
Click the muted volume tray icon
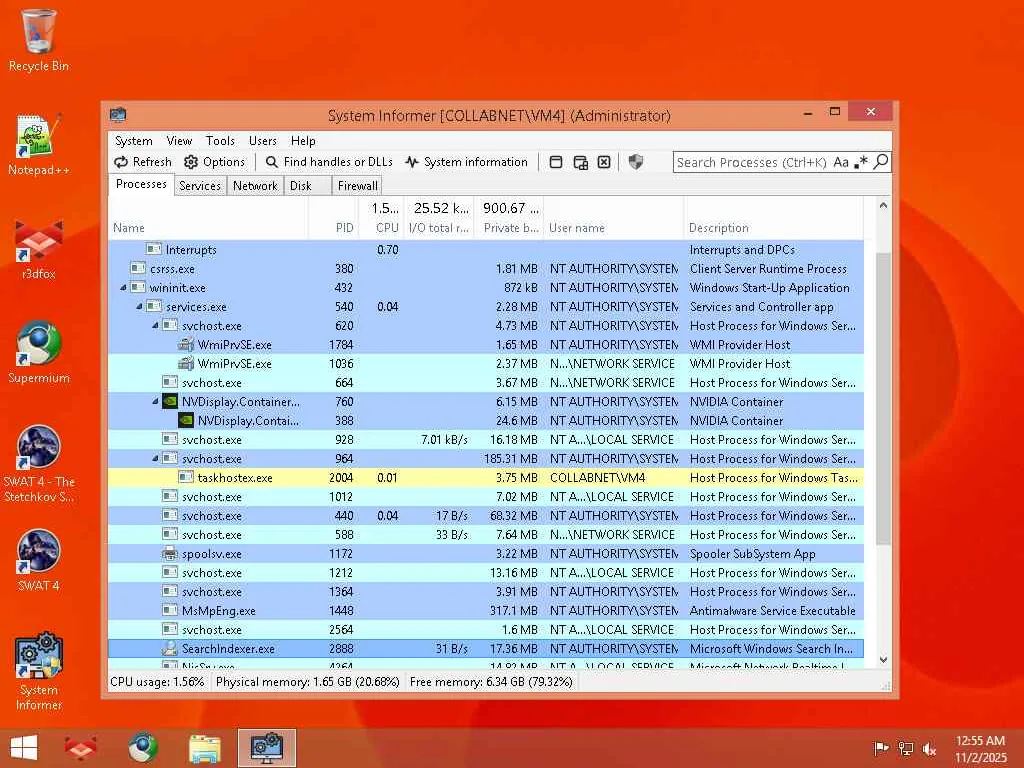(x=929, y=749)
